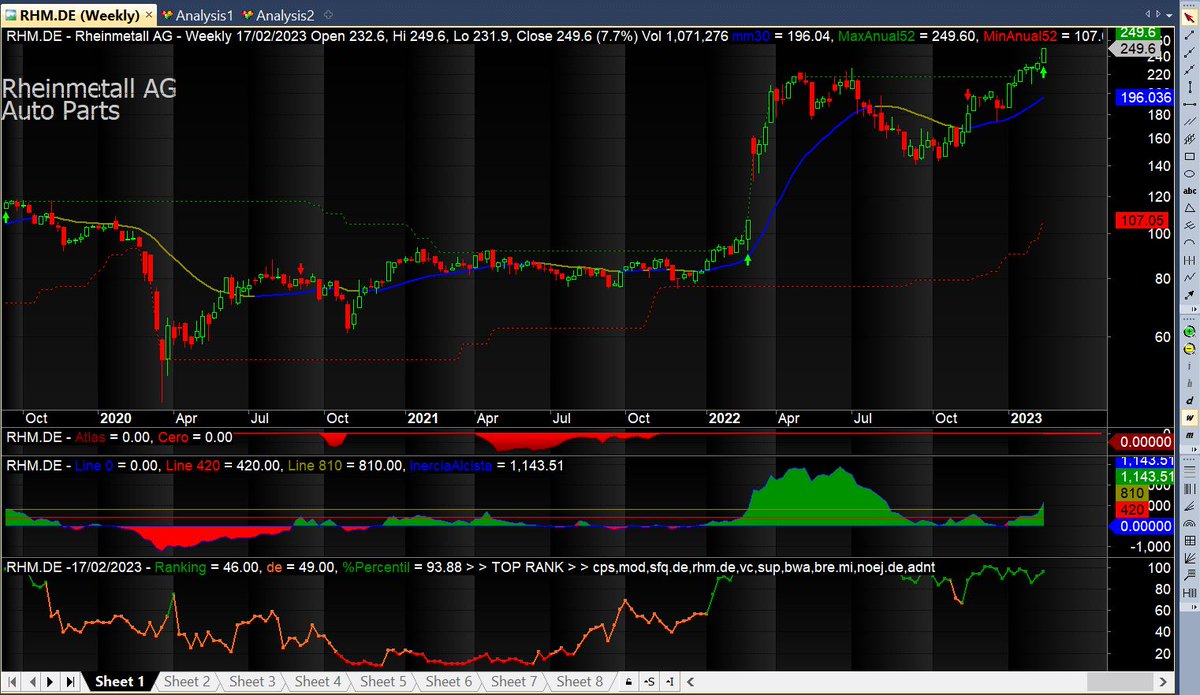The width and height of the screenshot is (1200, 695).
Task: Zoom out with yellow minus magnifier
Action: tap(1190, 348)
